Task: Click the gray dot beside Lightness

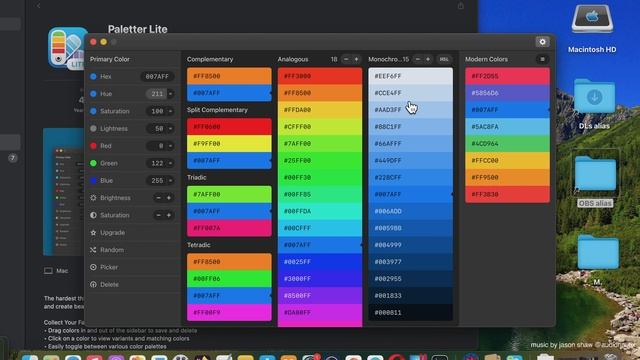Action: coord(93,129)
